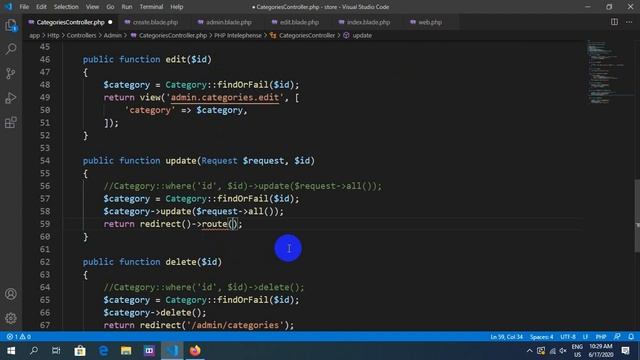Screen dimensions: 640x360
Task: Show hidden system tray icons
Action: point(529,351)
